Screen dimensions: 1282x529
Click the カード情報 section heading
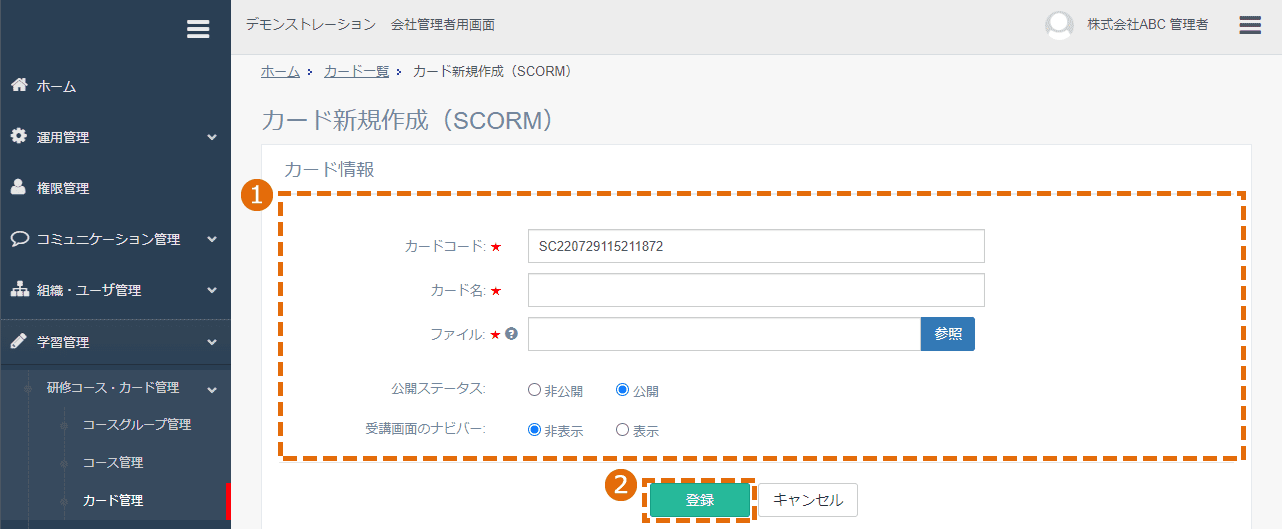[329, 169]
